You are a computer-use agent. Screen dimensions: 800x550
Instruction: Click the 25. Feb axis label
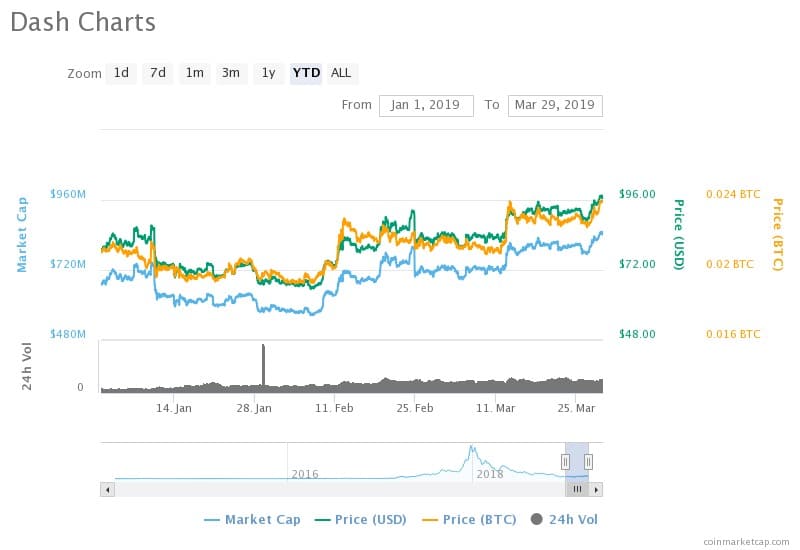415,409
